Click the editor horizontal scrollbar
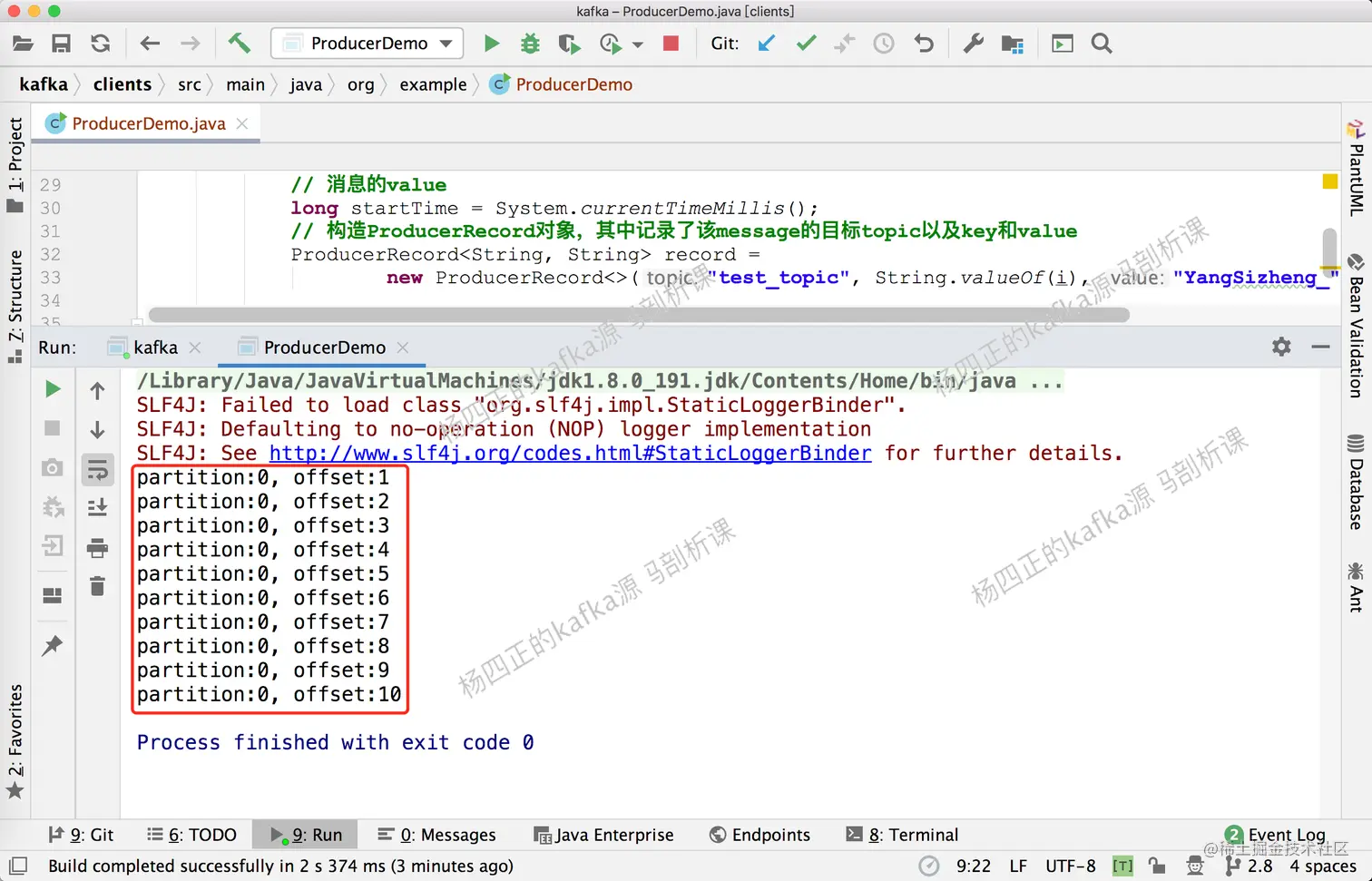The image size is (1372, 881). (639, 315)
